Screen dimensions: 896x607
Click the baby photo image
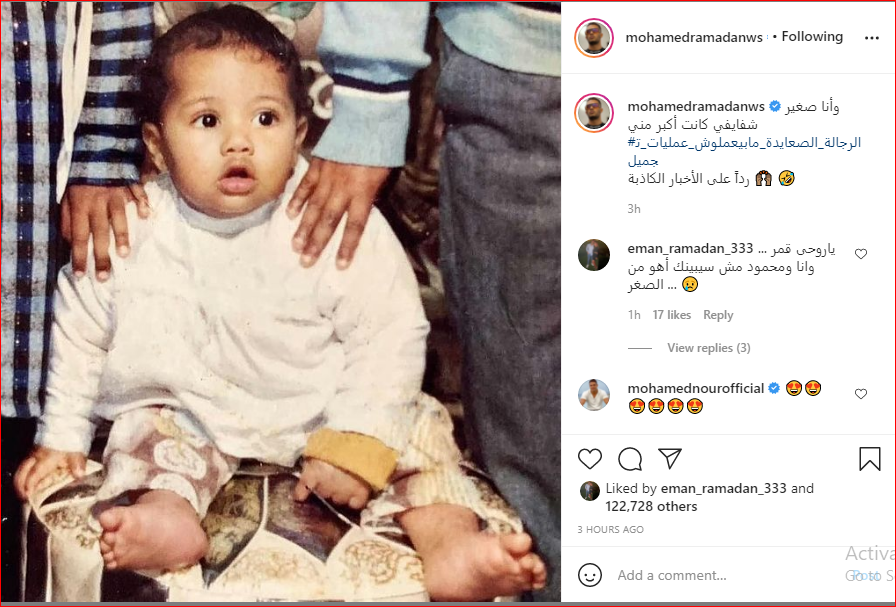tap(280, 302)
